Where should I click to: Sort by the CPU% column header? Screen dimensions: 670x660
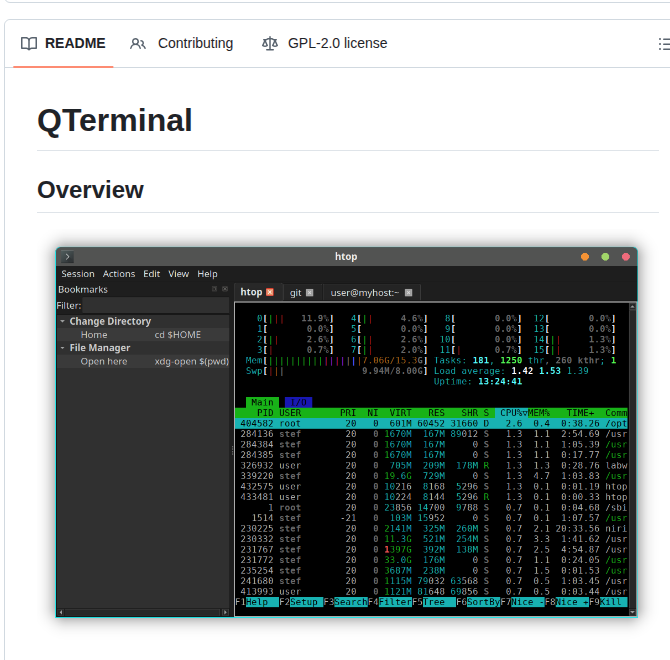click(511, 413)
